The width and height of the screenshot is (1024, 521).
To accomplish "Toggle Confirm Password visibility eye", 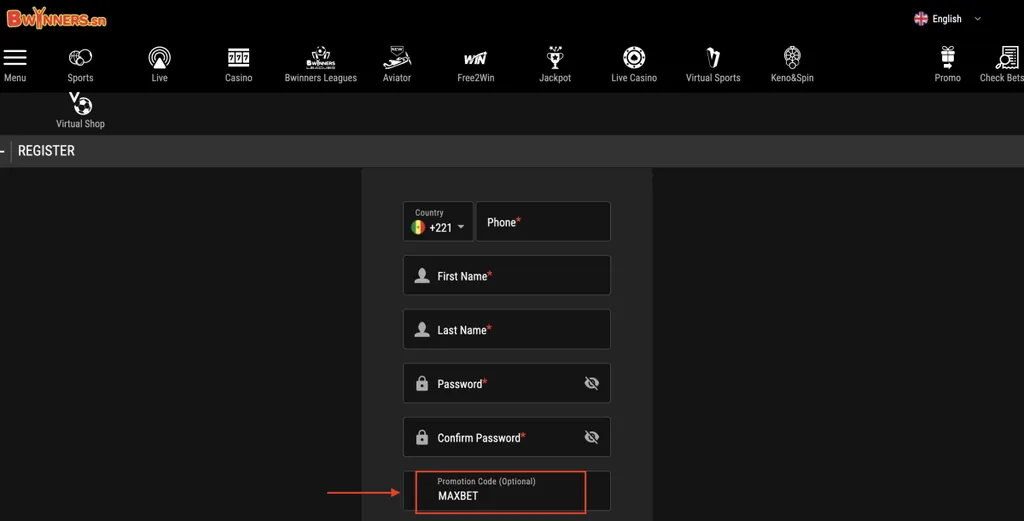I will pos(591,437).
